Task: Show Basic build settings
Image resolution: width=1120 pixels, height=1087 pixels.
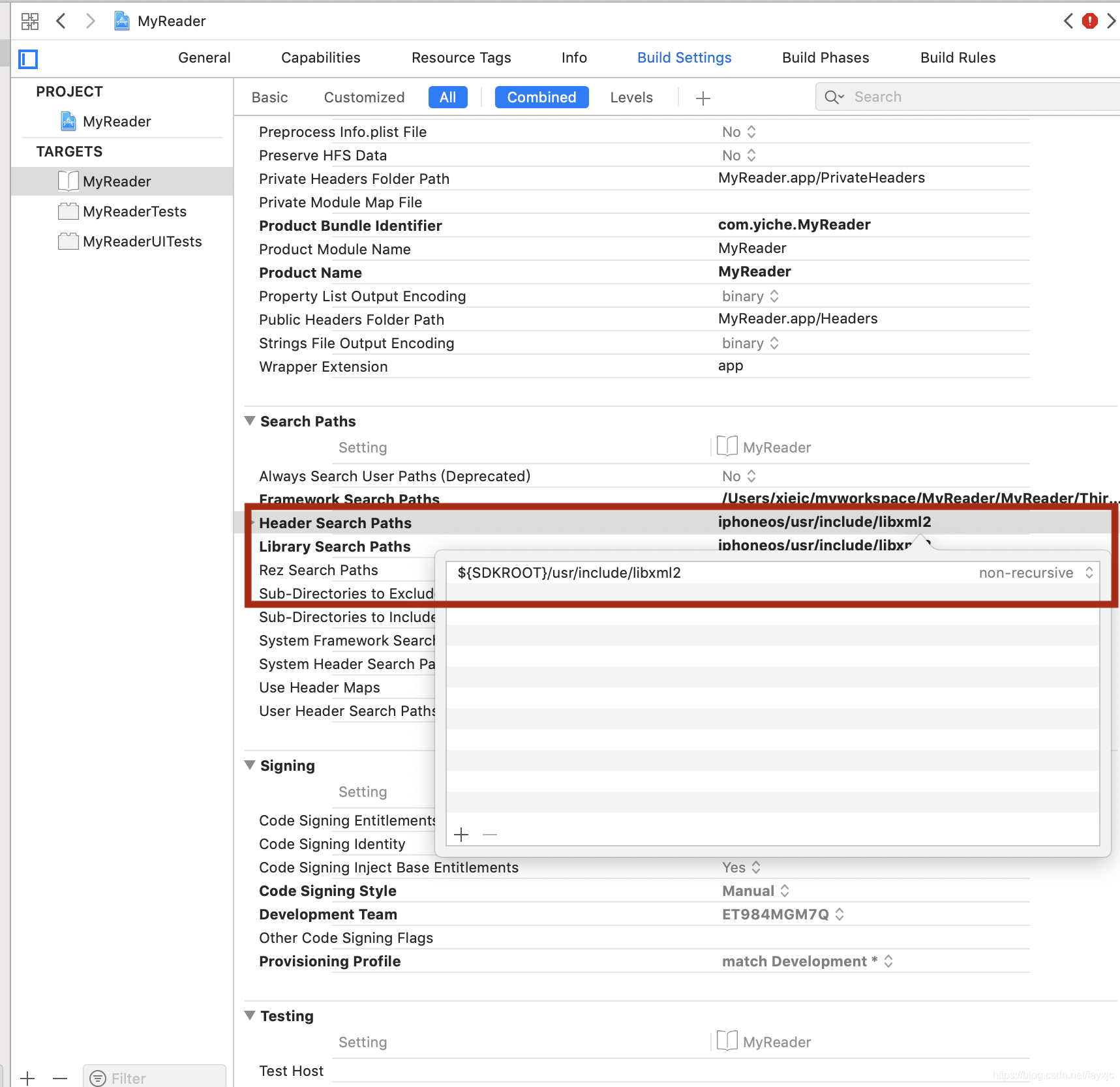Action: point(270,97)
